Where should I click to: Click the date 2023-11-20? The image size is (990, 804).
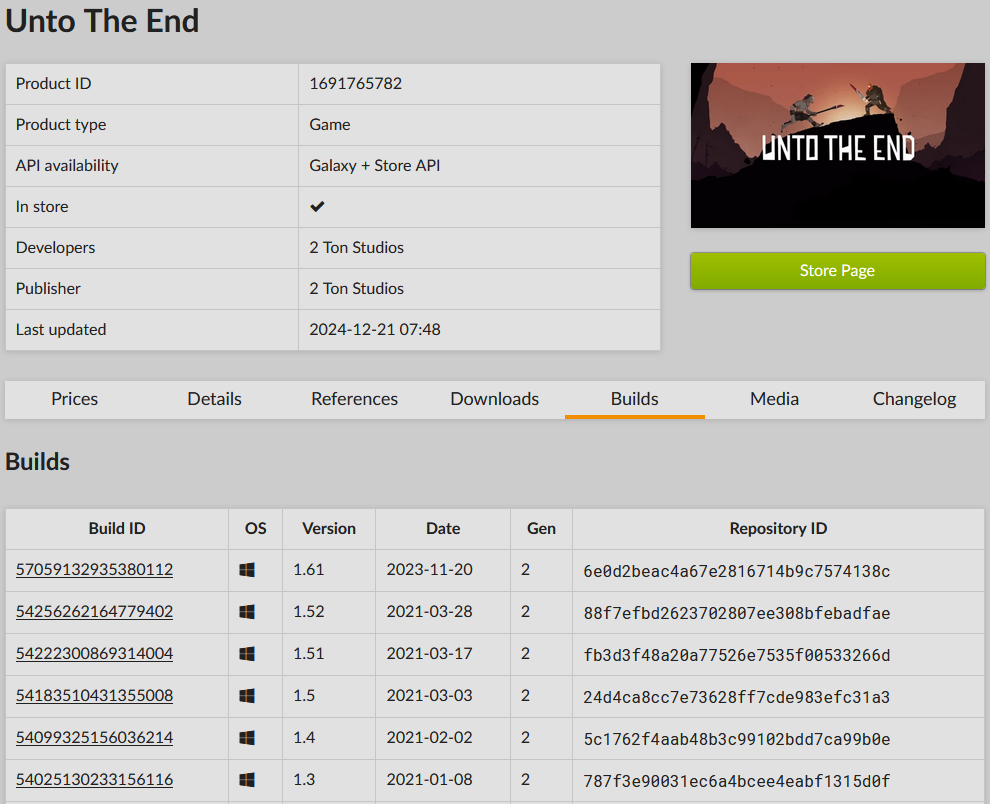pyautogui.click(x=429, y=570)
